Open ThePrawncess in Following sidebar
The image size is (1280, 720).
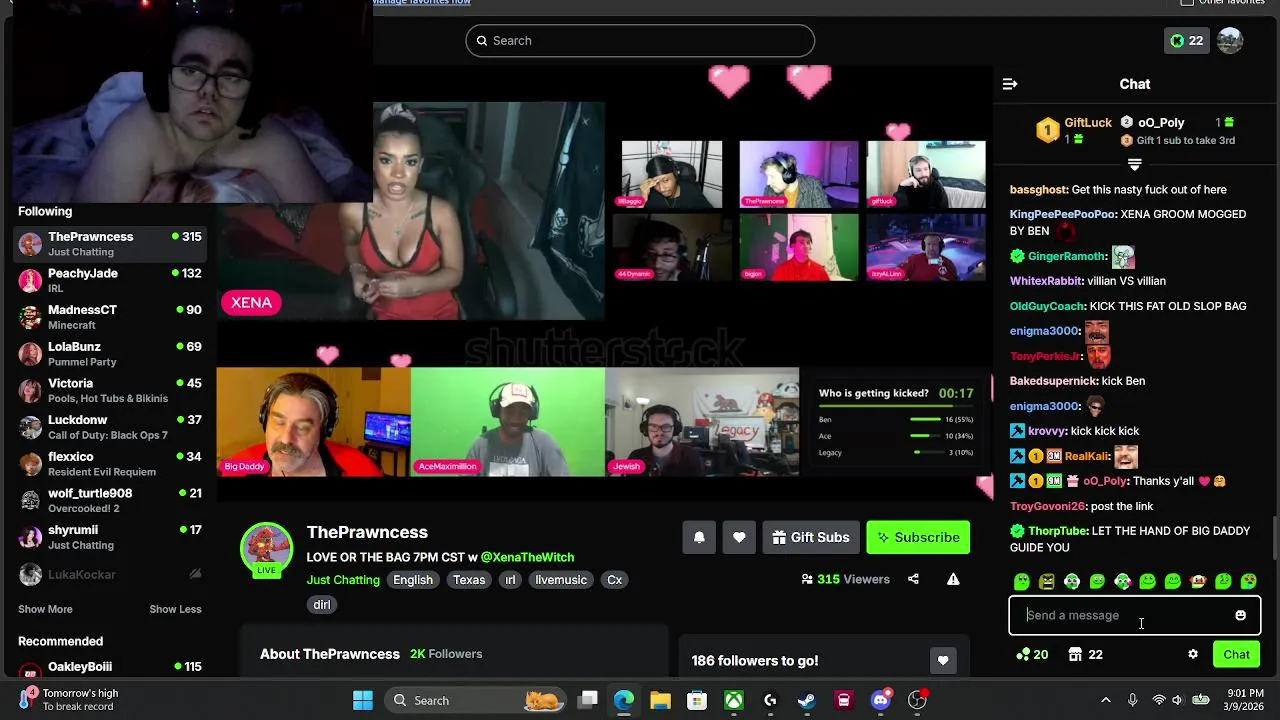click(x=110, y=244)
